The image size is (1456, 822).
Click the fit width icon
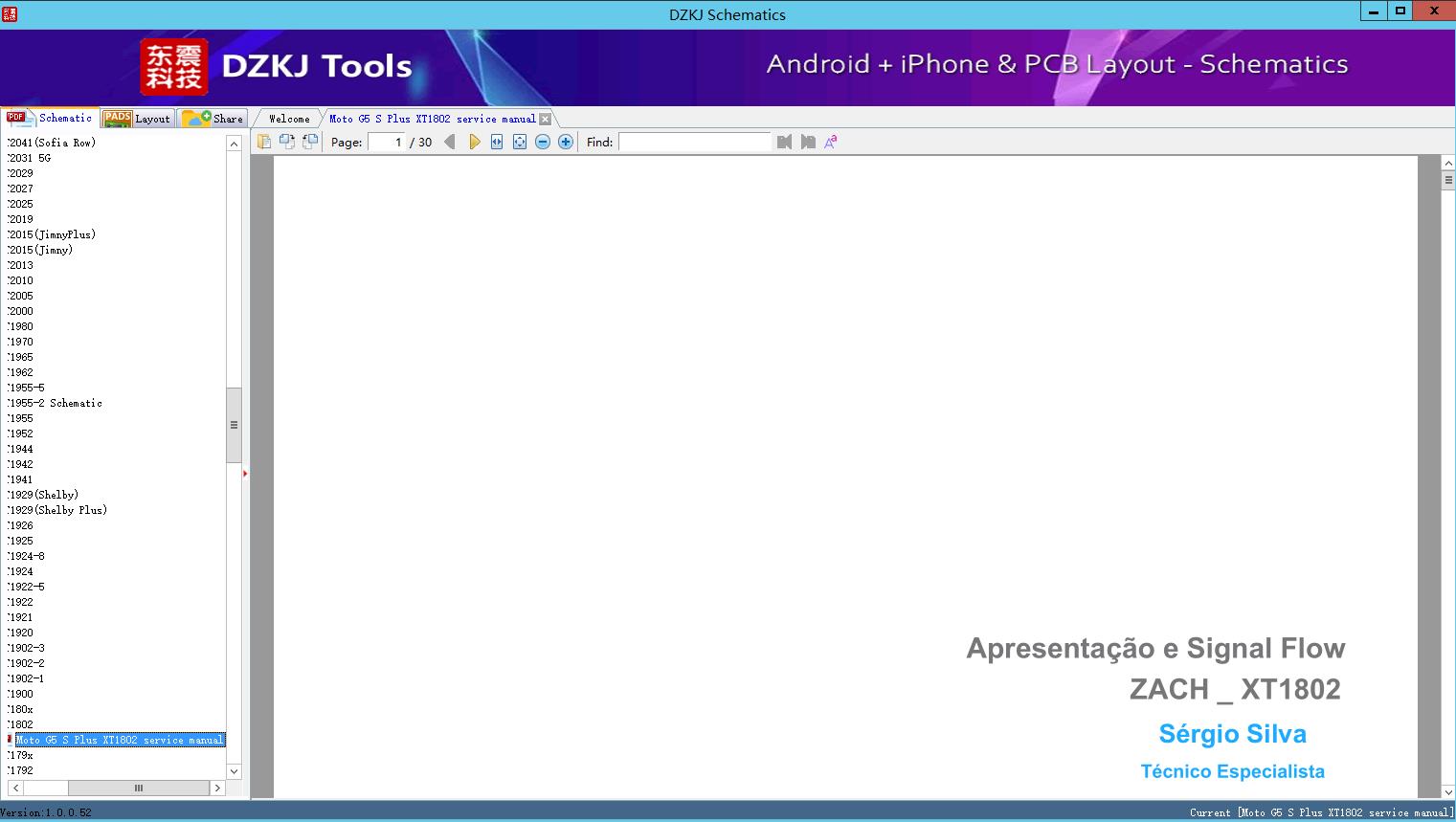(x=497, y=142)
